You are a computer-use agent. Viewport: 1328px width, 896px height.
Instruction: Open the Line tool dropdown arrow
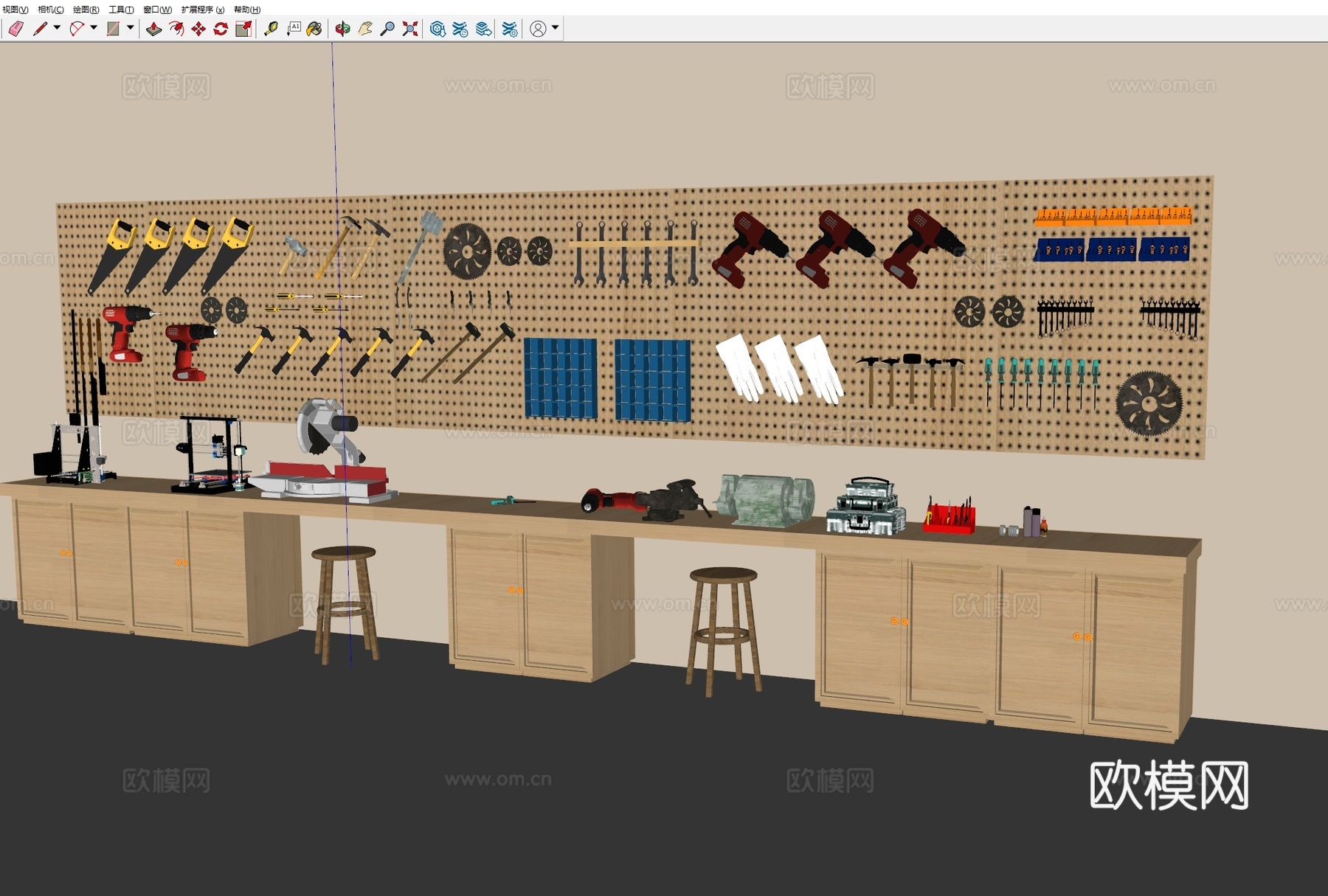pos(57,28)
